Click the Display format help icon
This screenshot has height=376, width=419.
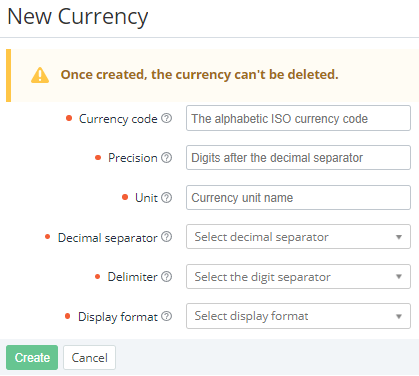[166, 316]
